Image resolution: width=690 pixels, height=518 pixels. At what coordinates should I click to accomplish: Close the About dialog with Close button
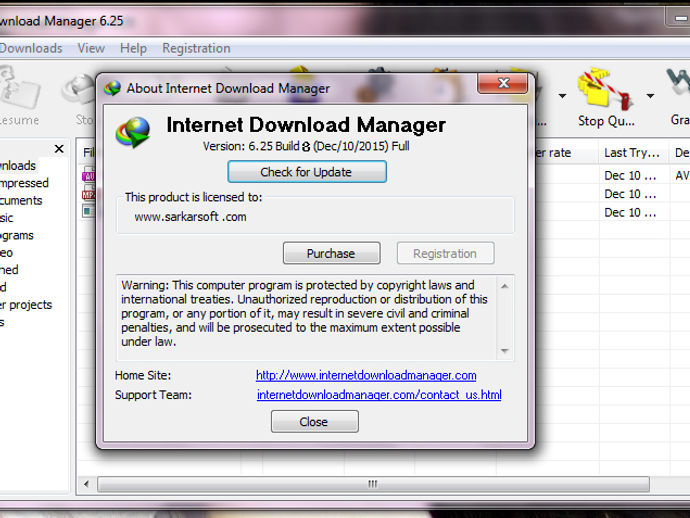coord(314,422)
